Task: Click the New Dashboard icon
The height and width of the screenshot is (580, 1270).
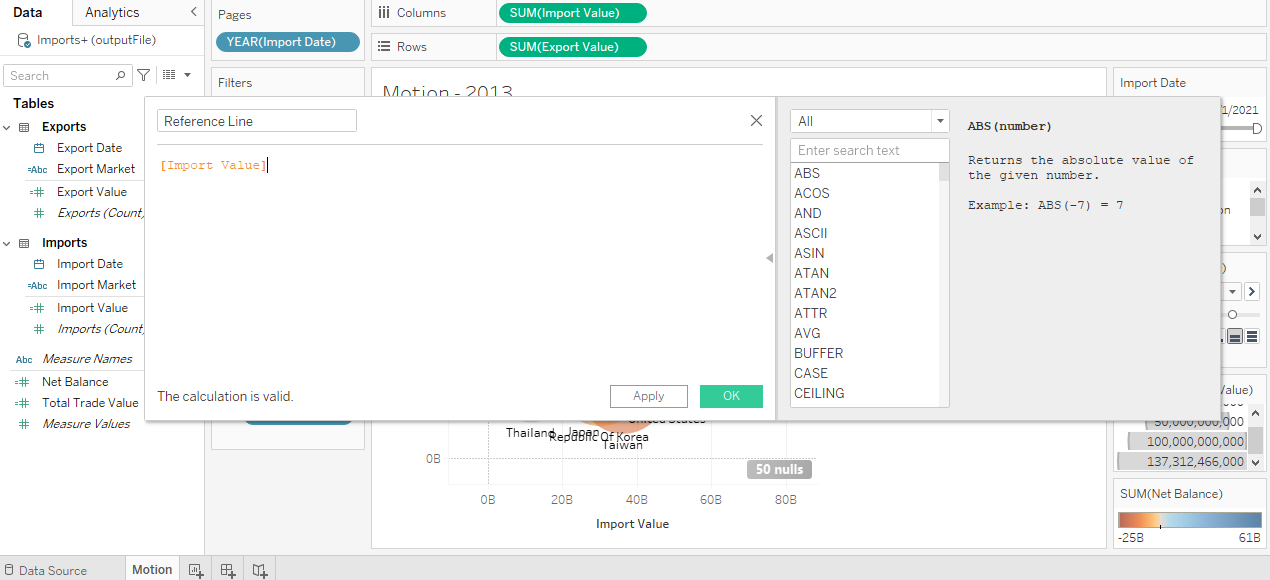Action: click(x=228, y=570)
